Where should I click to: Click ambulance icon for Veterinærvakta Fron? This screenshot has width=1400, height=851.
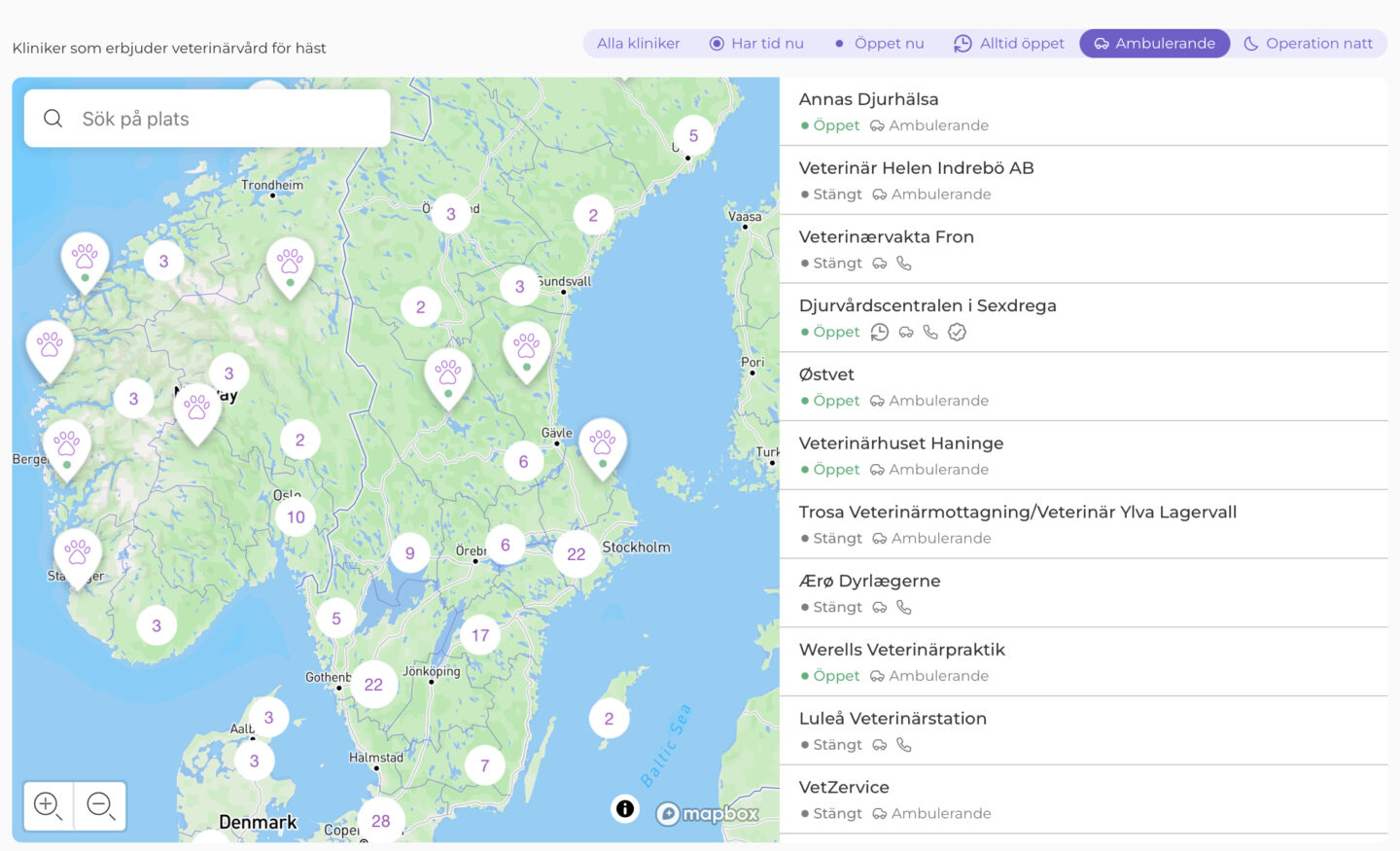[x=880, y=264]
